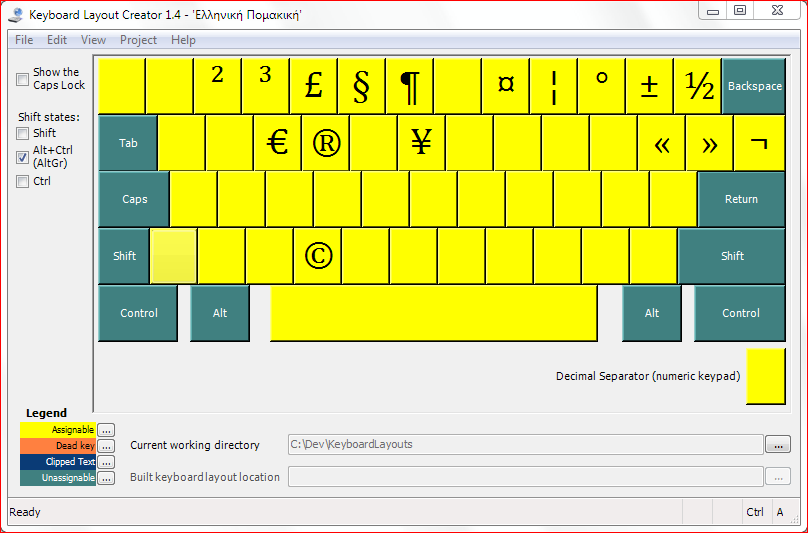Viewport: 808px width, 533px height.
Task: Open color chooser button for Unassignable
Action: 106,478
